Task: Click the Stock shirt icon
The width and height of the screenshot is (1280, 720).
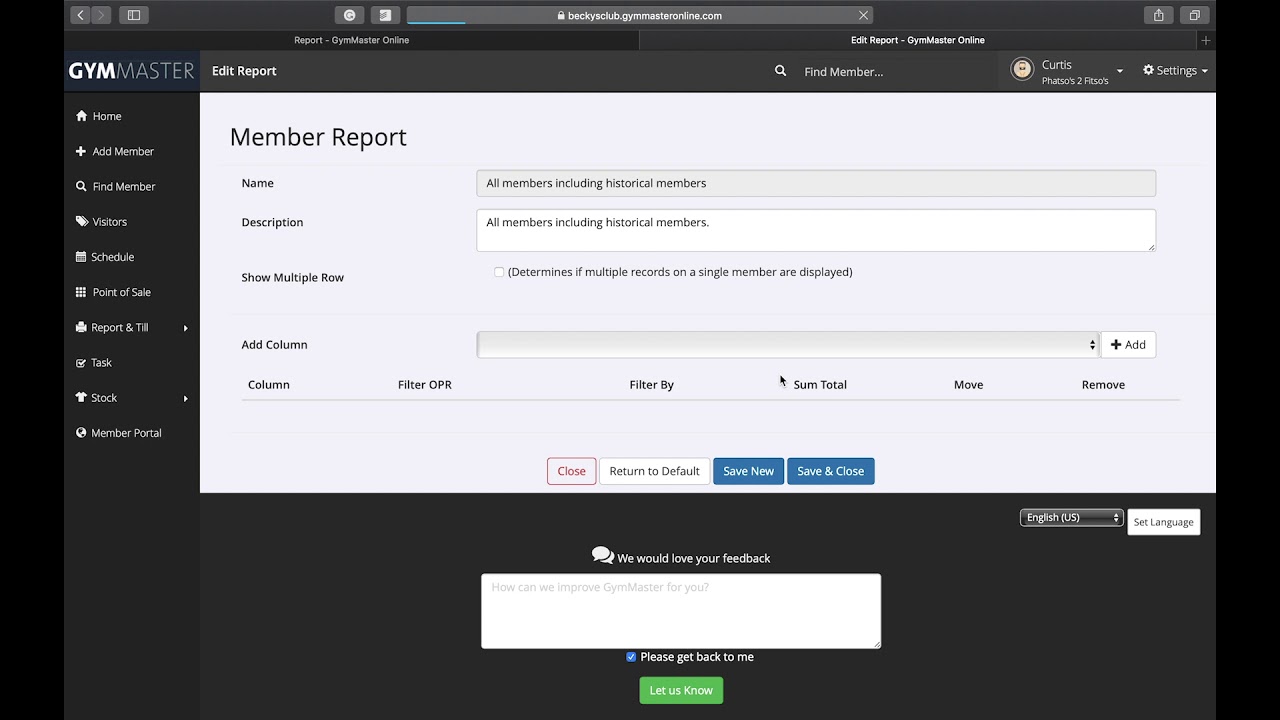Action: (81, 398)
